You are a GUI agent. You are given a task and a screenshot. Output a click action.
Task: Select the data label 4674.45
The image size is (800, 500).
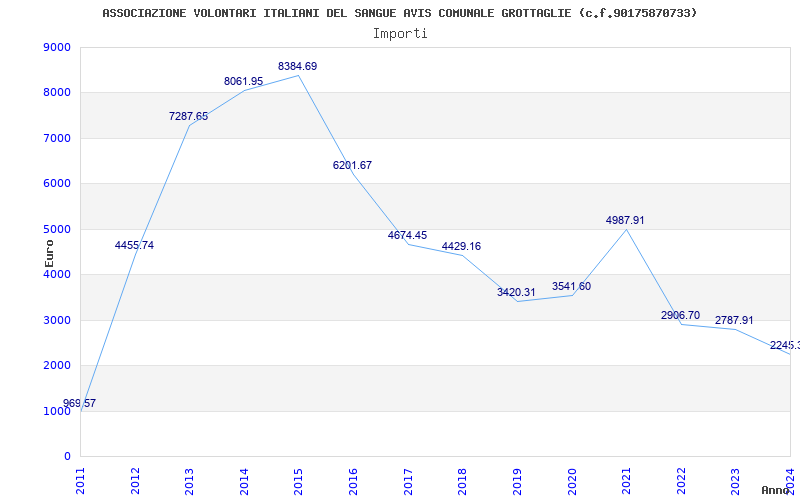coord(407,235)
